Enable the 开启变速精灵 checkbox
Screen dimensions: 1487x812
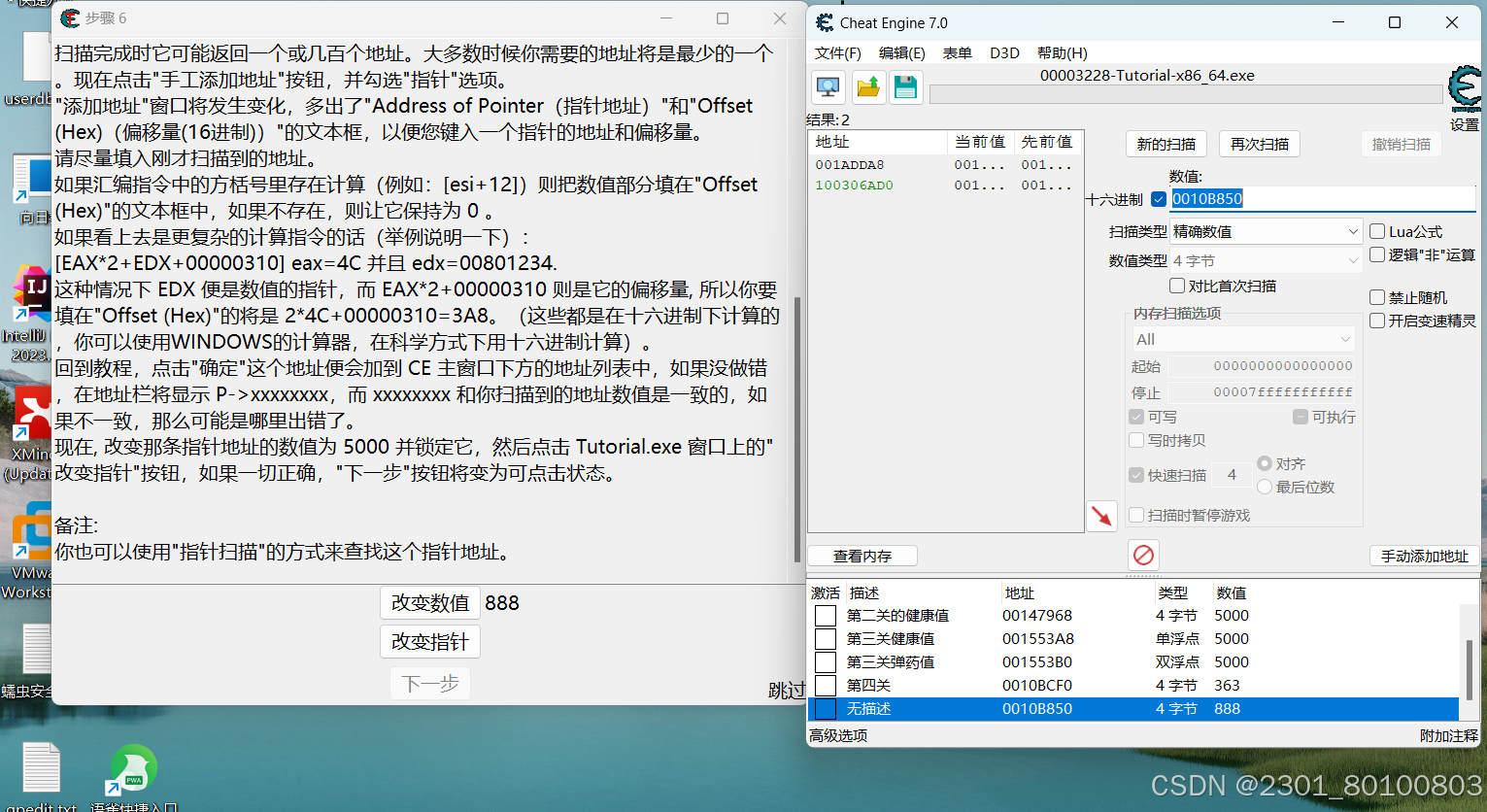pyautogui.click(x=1377, y=321)
